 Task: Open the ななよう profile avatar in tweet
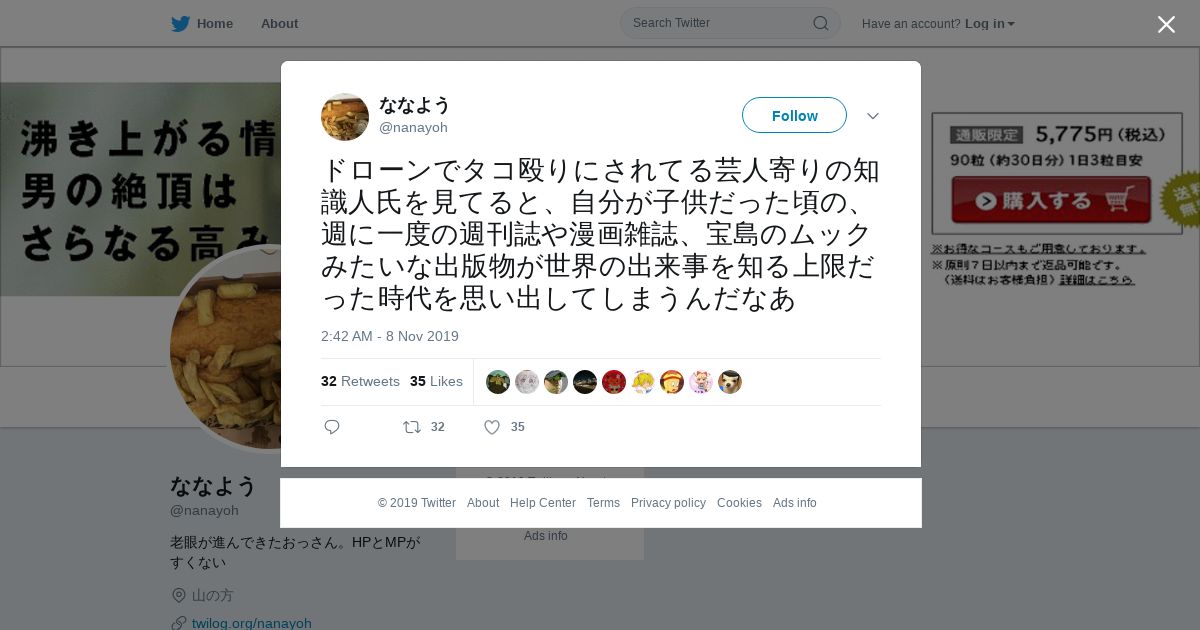click(x=345, y=117)
